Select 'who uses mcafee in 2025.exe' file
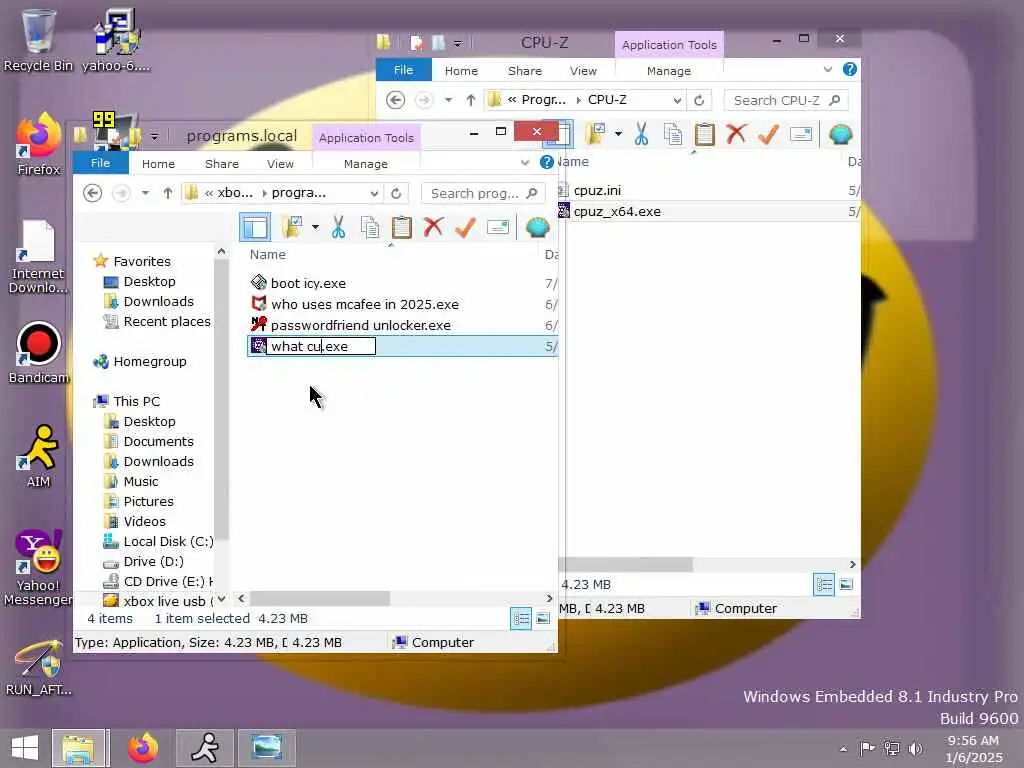The image size is (1024, 768). point(364,304)
